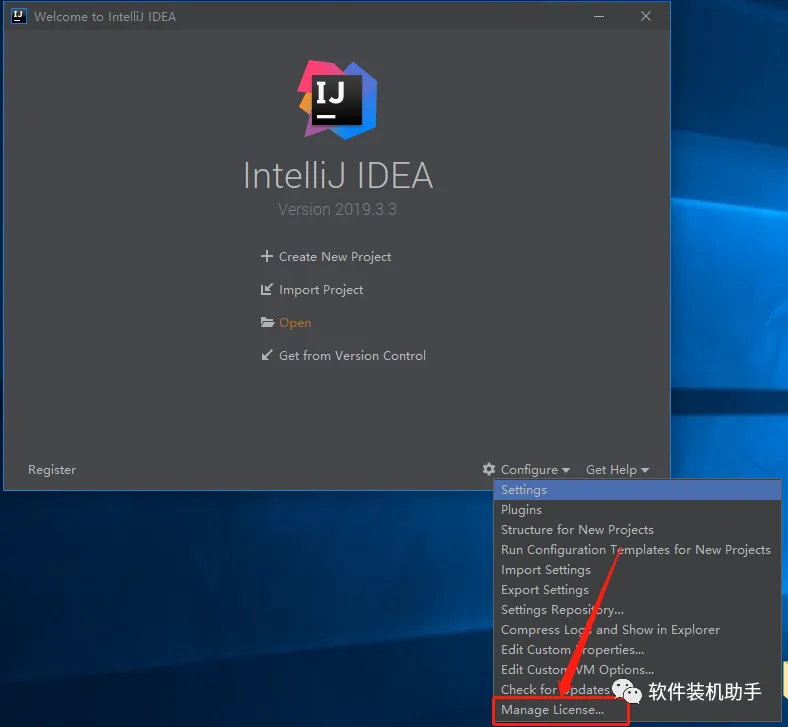Choose Import Project link

point(321,290)
